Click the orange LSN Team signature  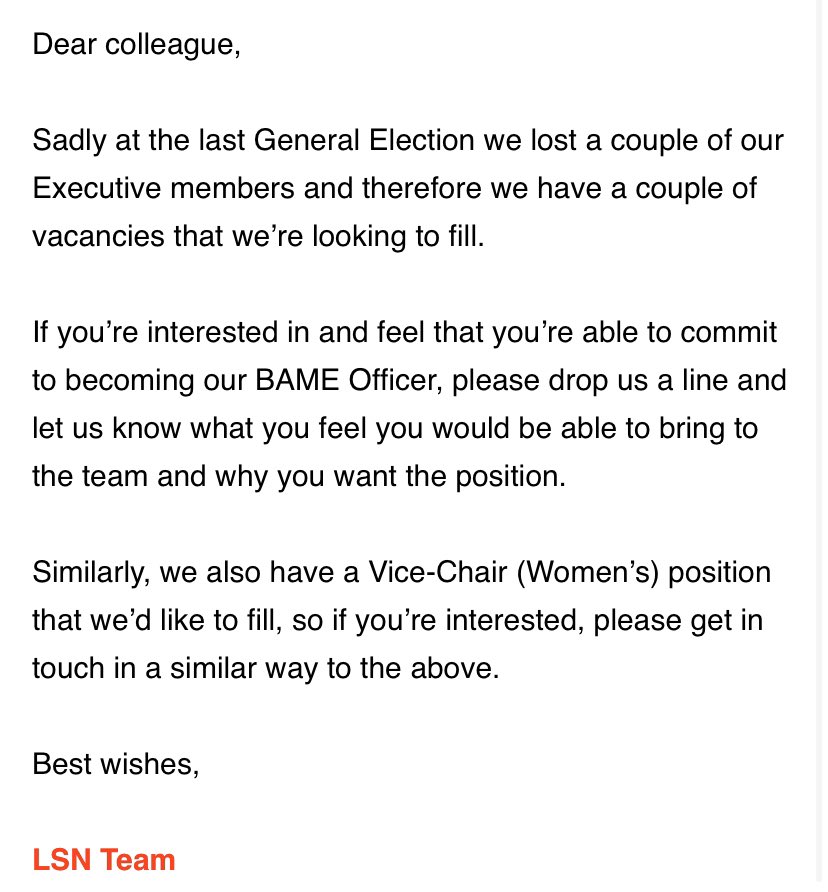click(x=104, y=860)
